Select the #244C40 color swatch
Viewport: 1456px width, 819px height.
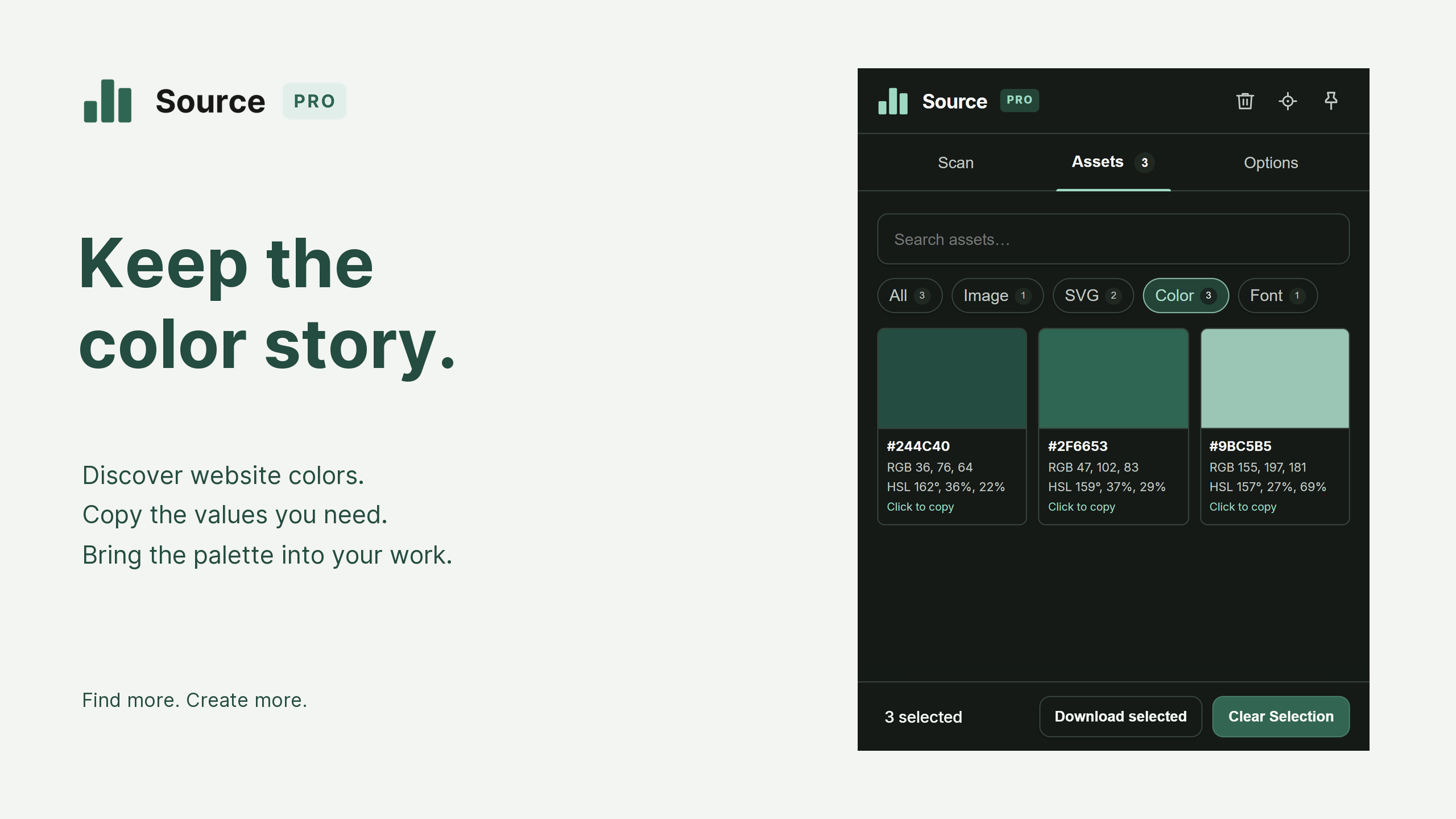coord(952,379)
